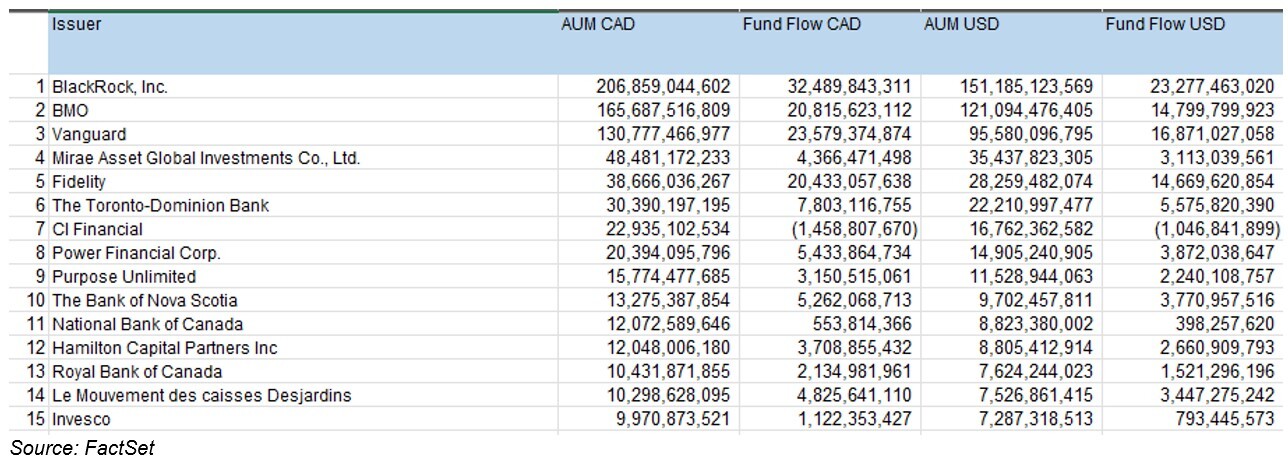Click negative fund flow USD (1,046,841,899)
This screenshot has height=464, width=1288.
click(x=1216, y=229)
